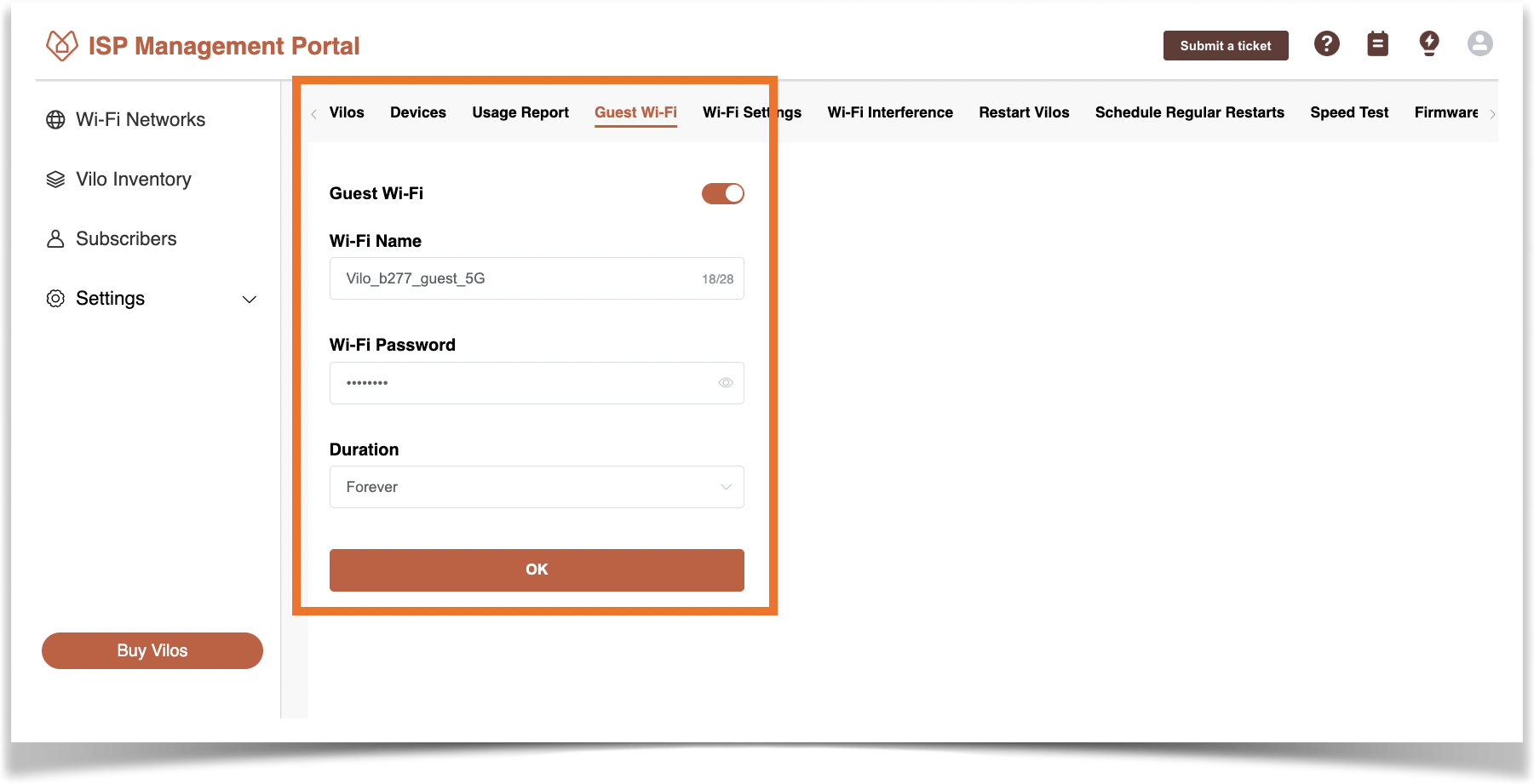The width and height of the screenshot is (1534, 784).
Task: Click the layers icon beside Vilo Inventory
Action: click(x=55, y=180)
